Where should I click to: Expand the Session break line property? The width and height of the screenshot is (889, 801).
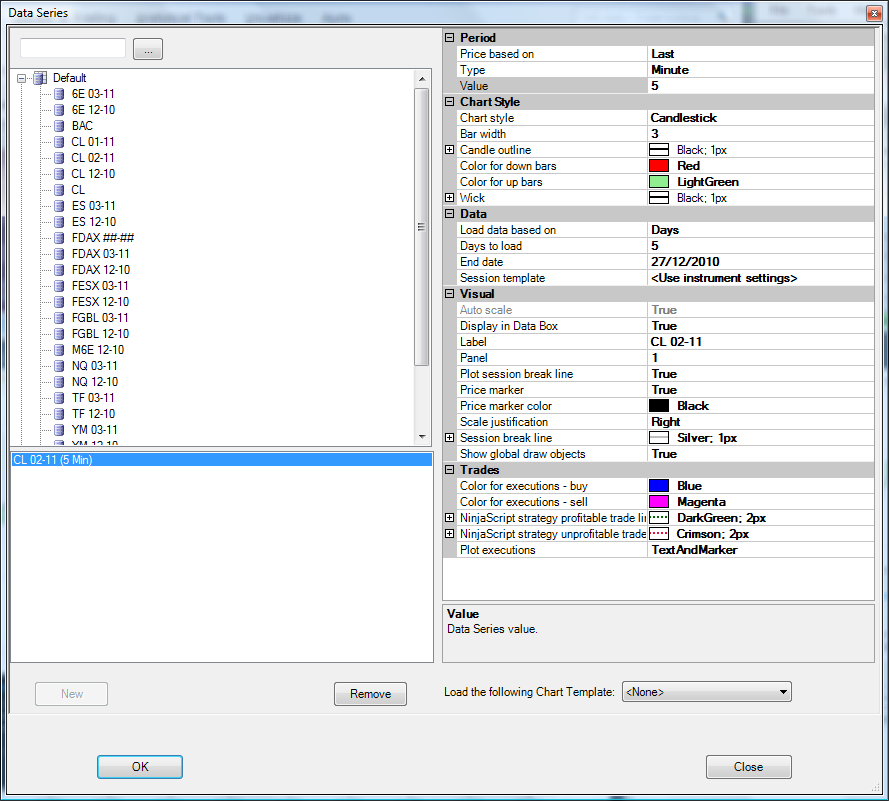pyautogui.click(x=450, y=438)
